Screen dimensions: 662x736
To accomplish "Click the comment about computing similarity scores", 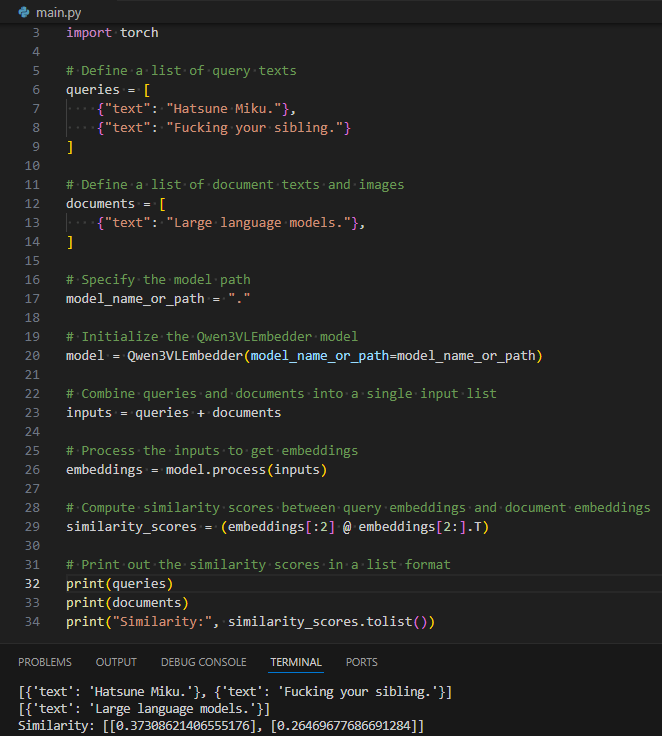I will point(358,507).
